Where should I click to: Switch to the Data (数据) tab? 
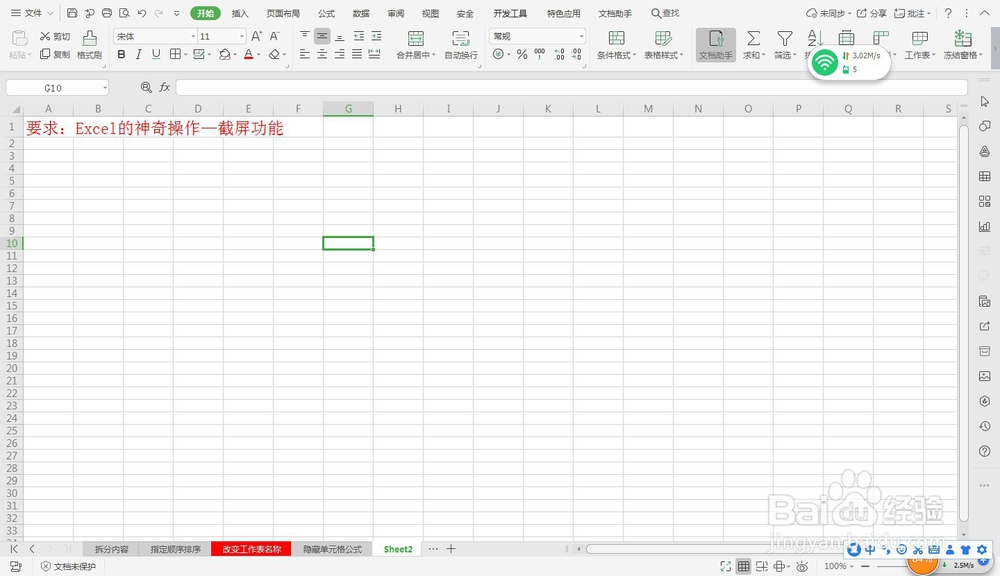tap(361, 13)
